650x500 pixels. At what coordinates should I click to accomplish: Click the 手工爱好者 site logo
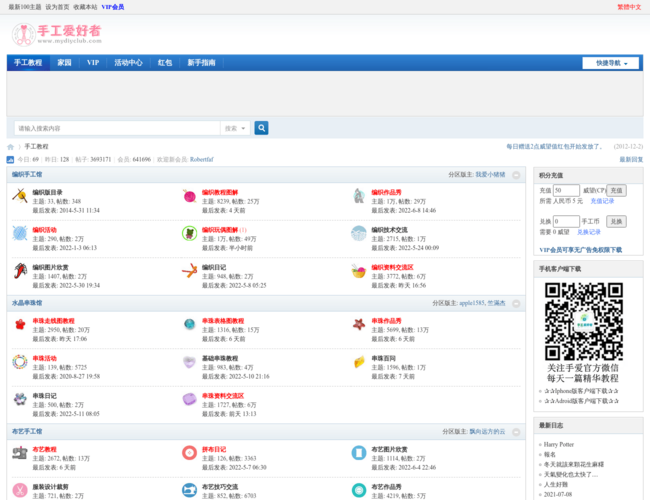point(57,33)
